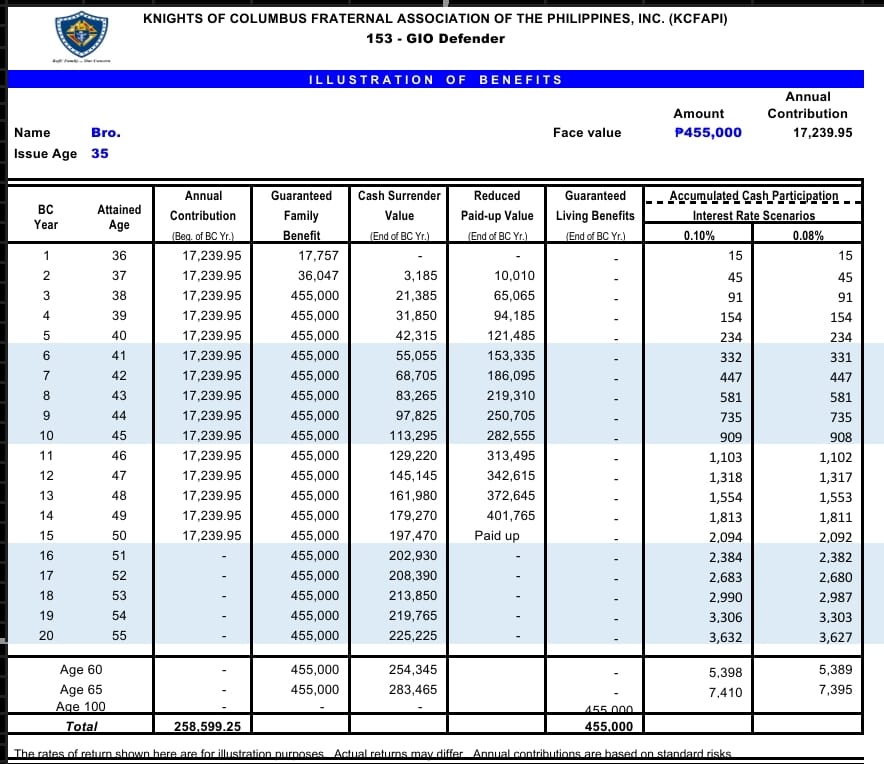Click the "BC Year" column header
This screenshot has height=764, width=884.
46,217
